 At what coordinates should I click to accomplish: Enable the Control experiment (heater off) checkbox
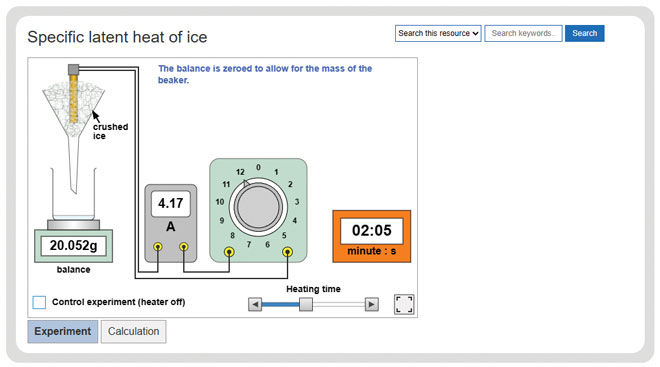pos(39,302)
